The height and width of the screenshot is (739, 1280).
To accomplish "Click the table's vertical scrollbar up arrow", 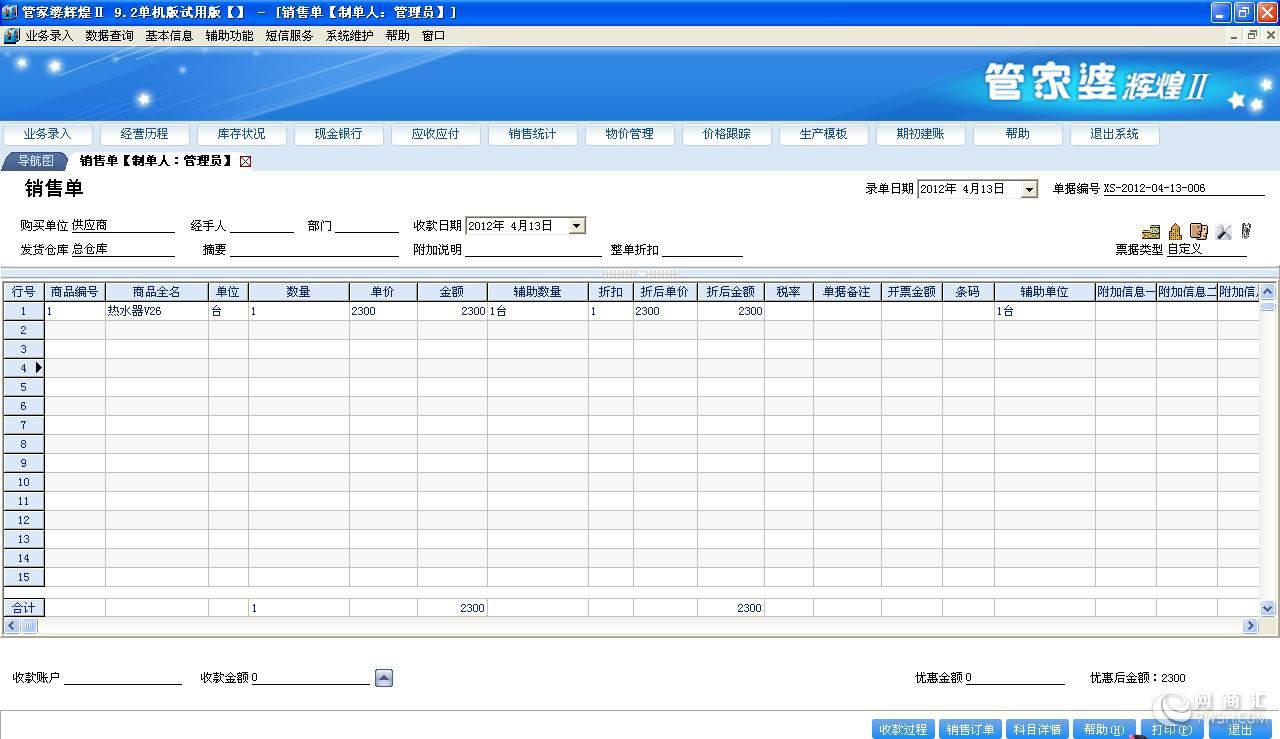I will [1268, 292].
